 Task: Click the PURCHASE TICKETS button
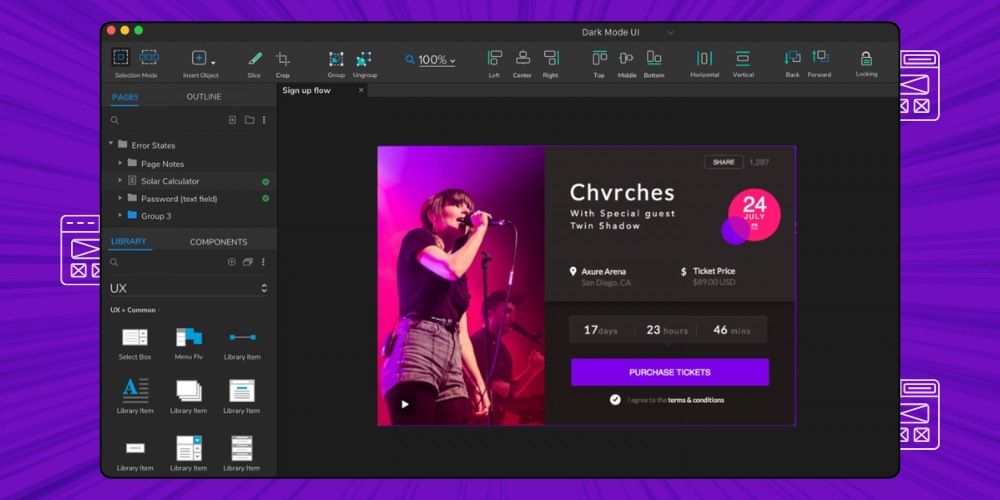tap(670, 372)
